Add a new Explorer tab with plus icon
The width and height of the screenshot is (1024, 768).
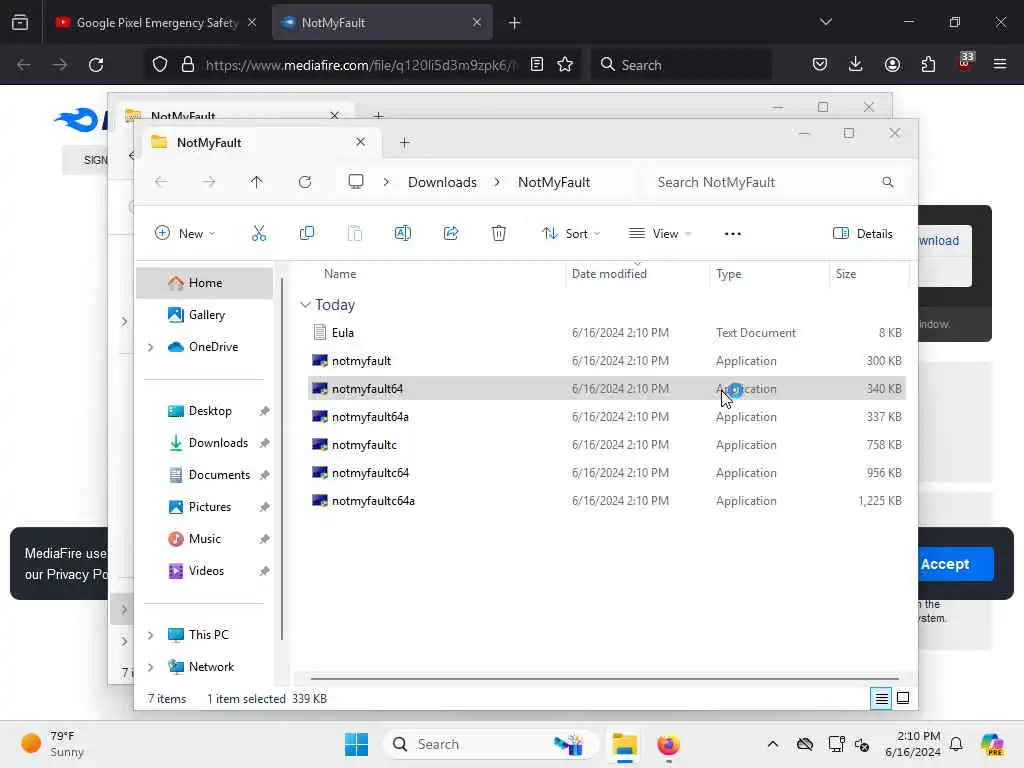pyautogui.click(x=404, y=142)
